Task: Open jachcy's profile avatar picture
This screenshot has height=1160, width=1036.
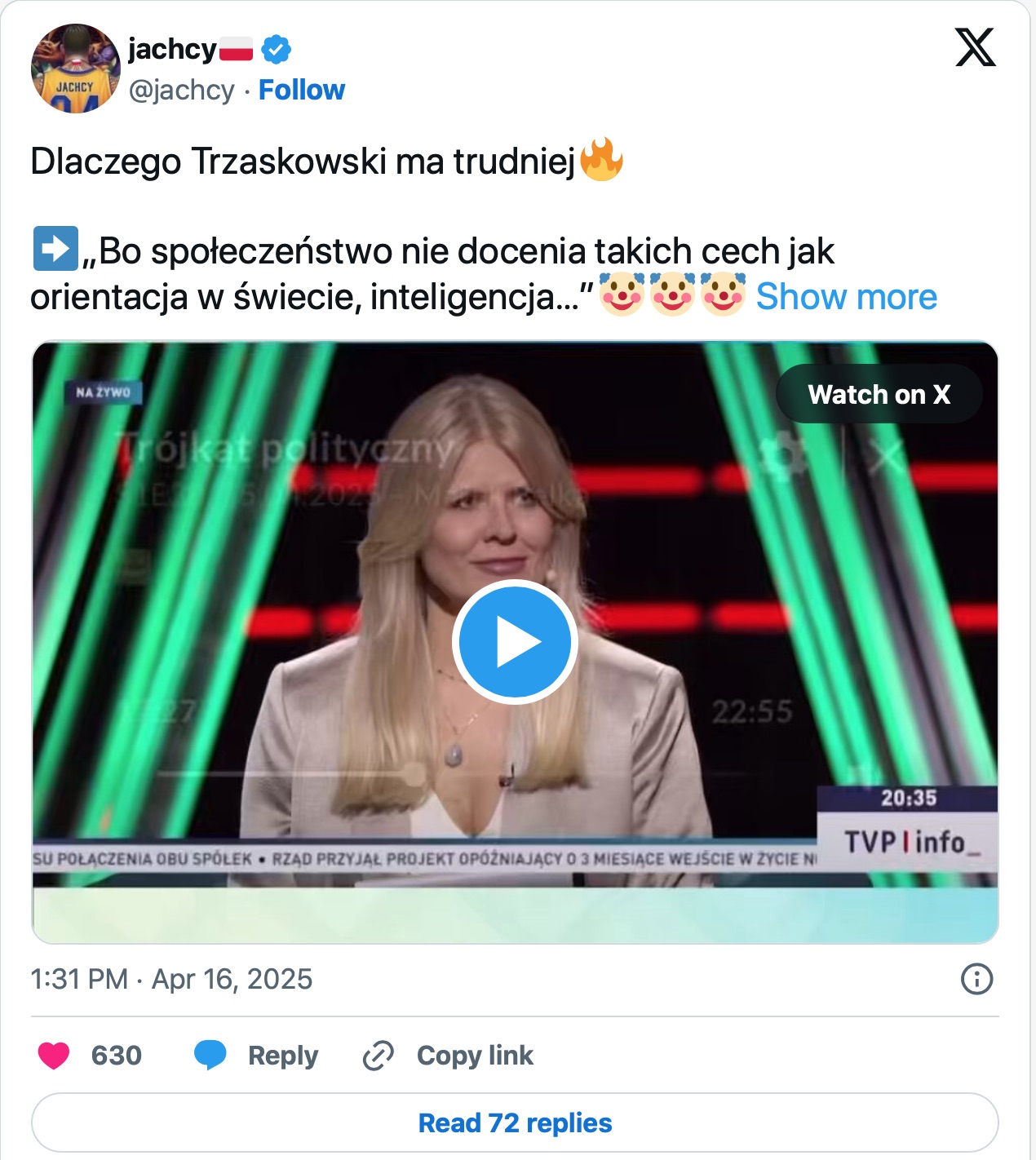Action: (x=76, y=69)
